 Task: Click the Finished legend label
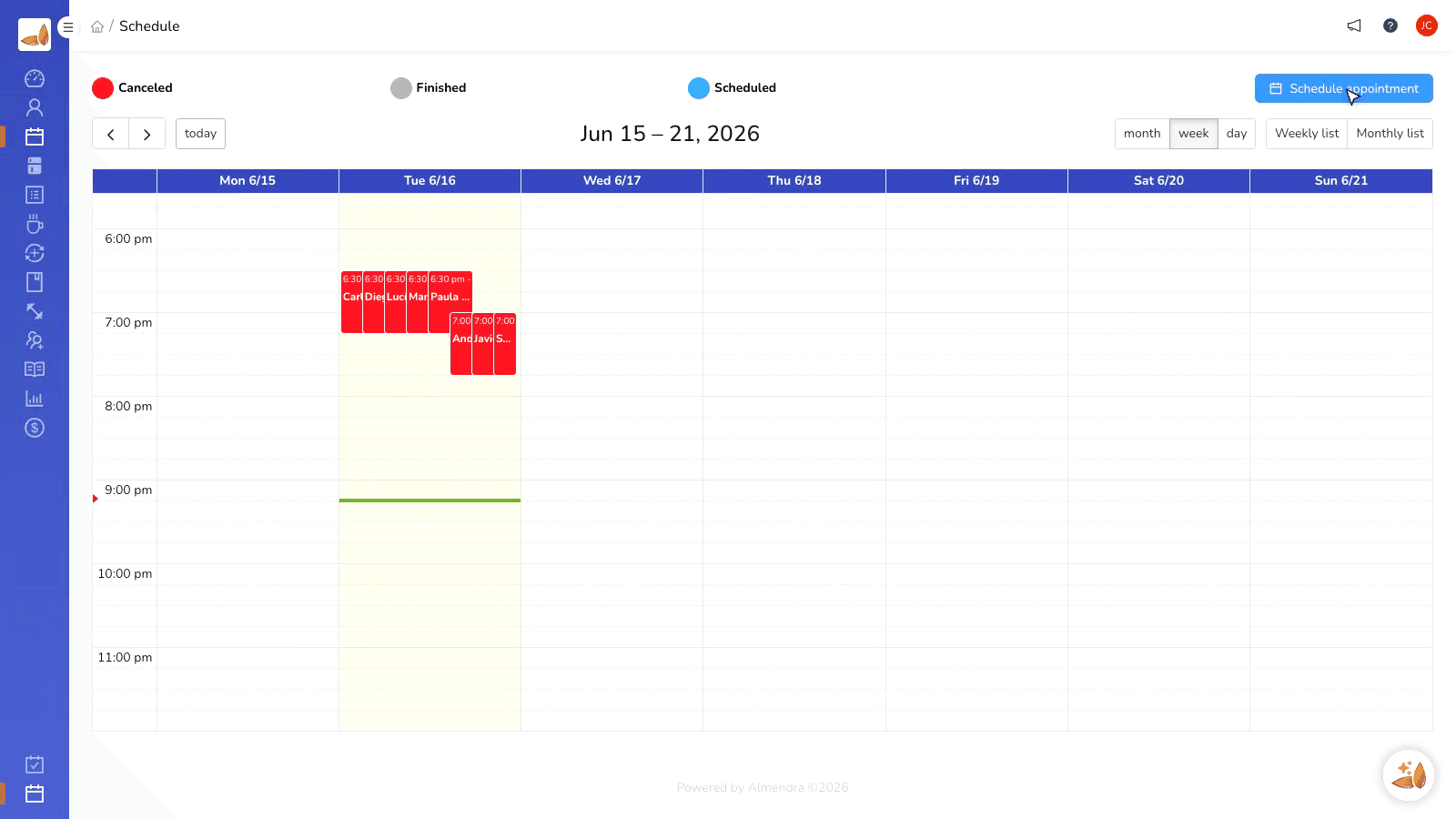(441, 88)
